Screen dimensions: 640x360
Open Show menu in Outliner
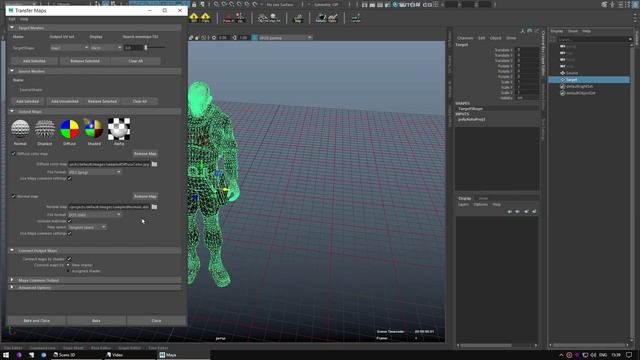pyautogui.click(x=573, y=31)
